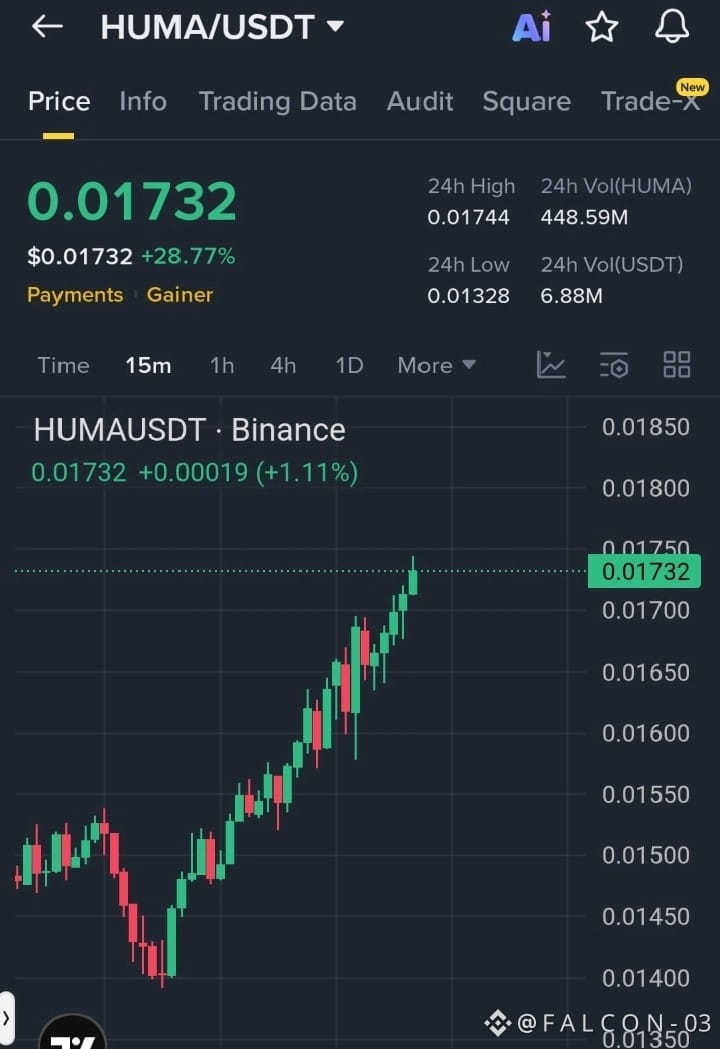Tap the 24h Low value 0.01328
720x1049 pixels.
468,296
